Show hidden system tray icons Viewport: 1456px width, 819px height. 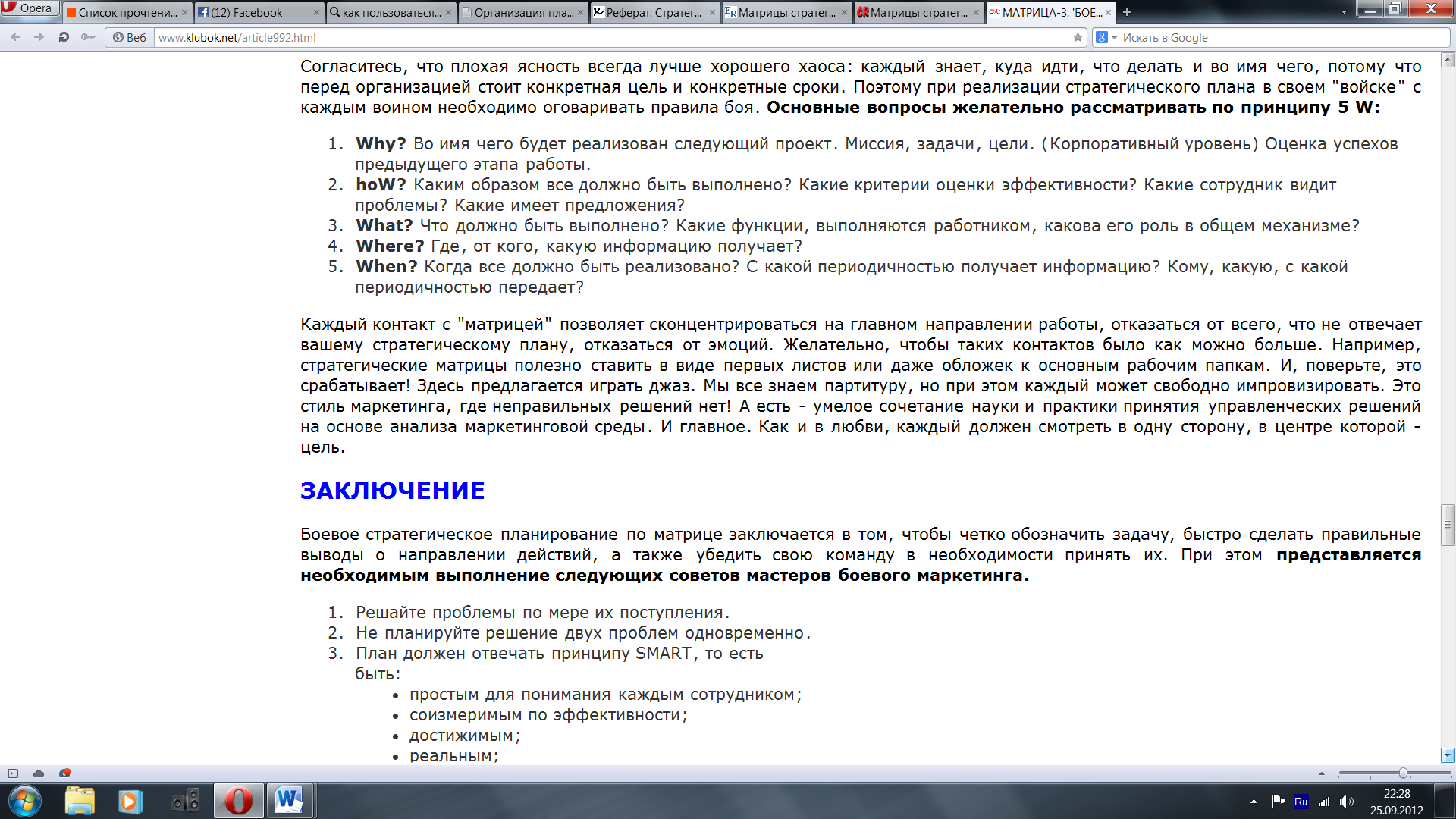[1254, 802]
